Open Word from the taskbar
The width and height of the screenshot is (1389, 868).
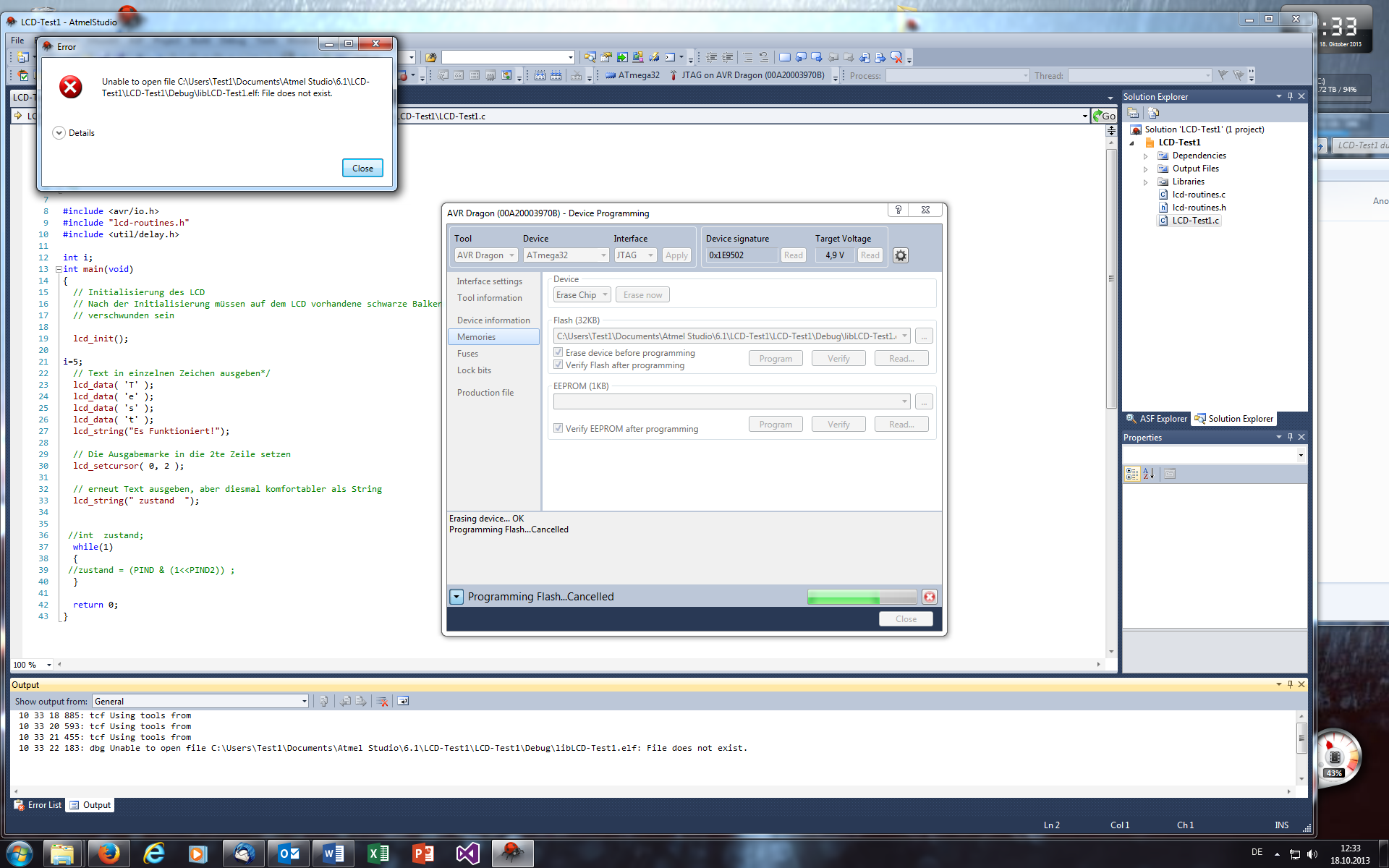coord(334,854)
